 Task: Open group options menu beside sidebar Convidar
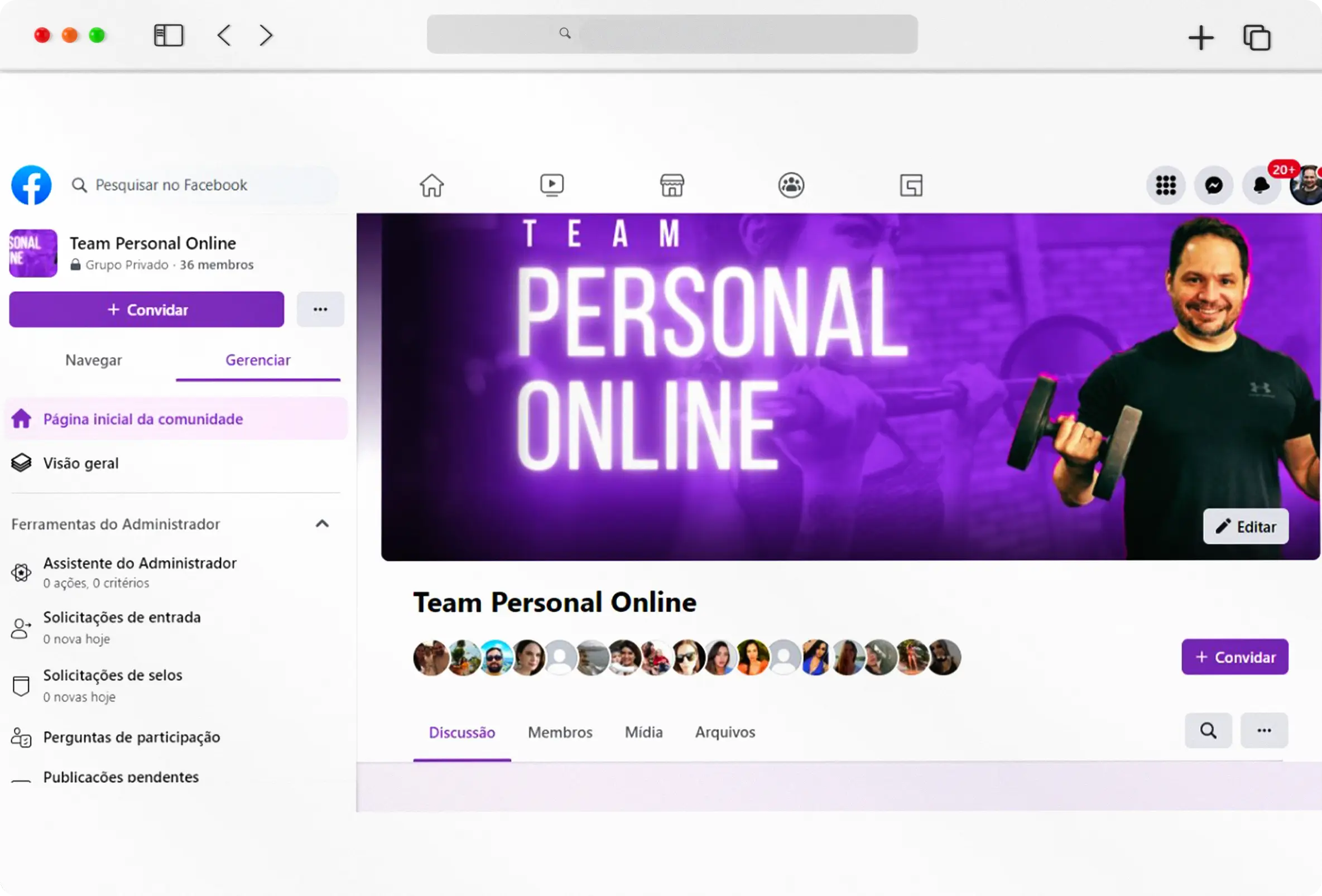pyautogui.click(x=320, y=310)
